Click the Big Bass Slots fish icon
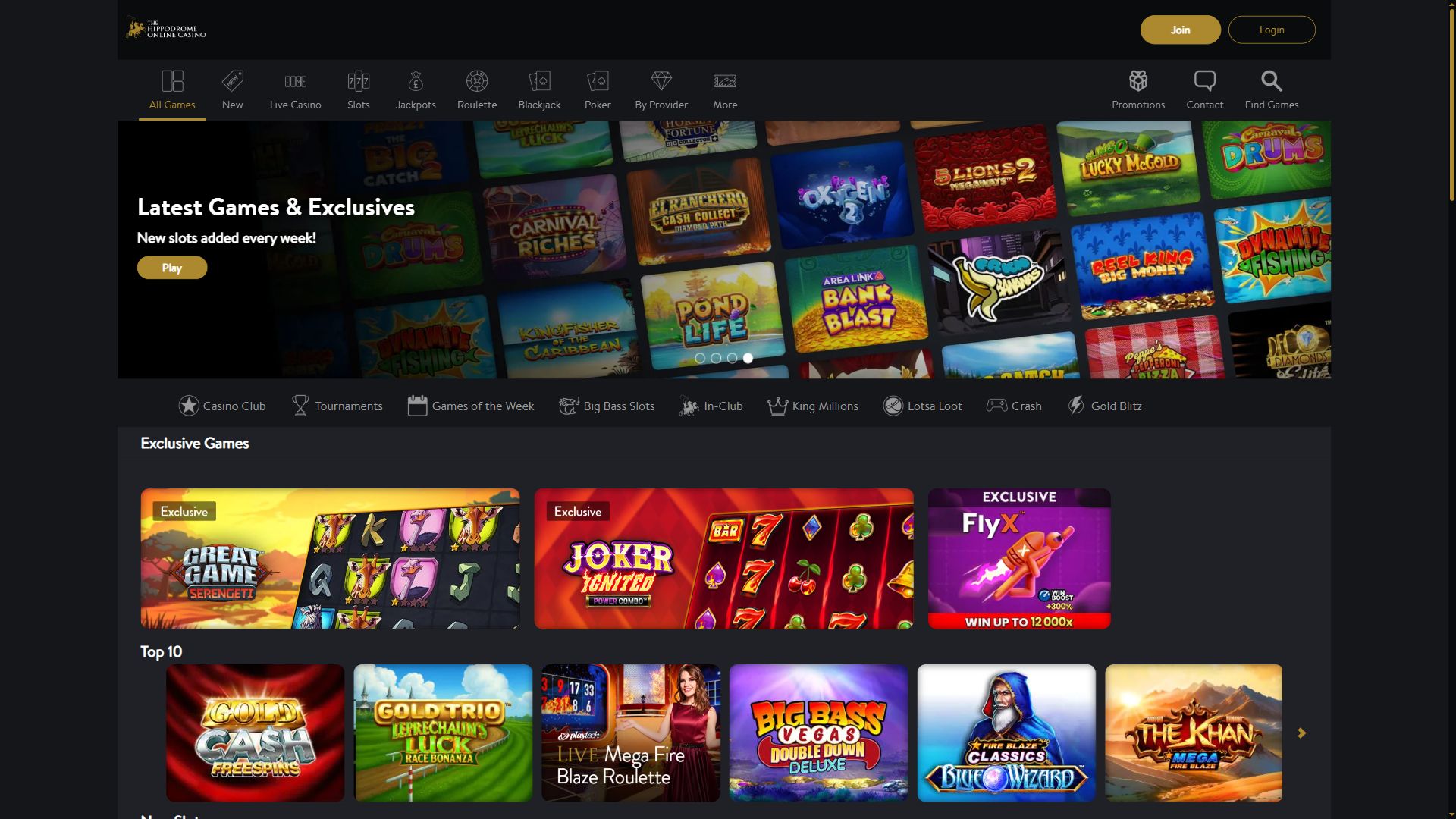Image resolution: width=1456 pixels, height=819 pixels. click(x=569, y=406)
